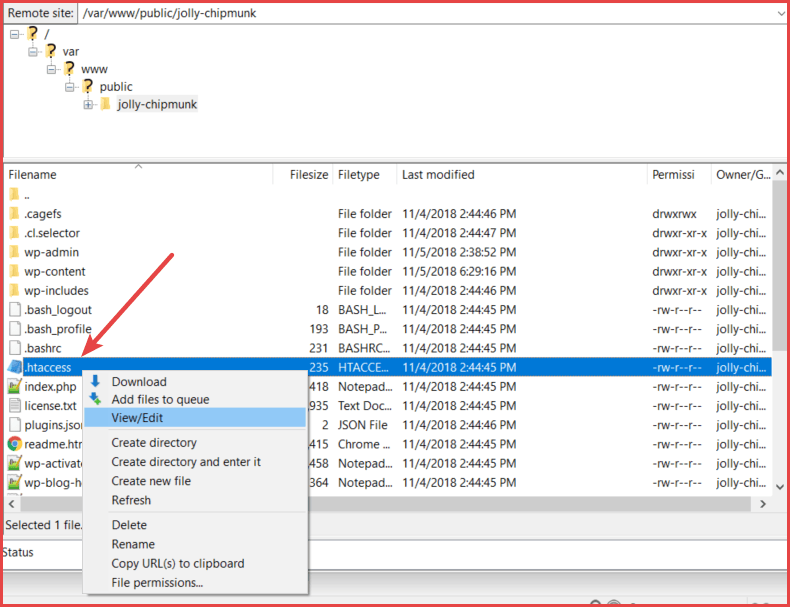Choose Create directory from context menu
The height and width of the screenshot is (607, 790).
tap(195, 443)
